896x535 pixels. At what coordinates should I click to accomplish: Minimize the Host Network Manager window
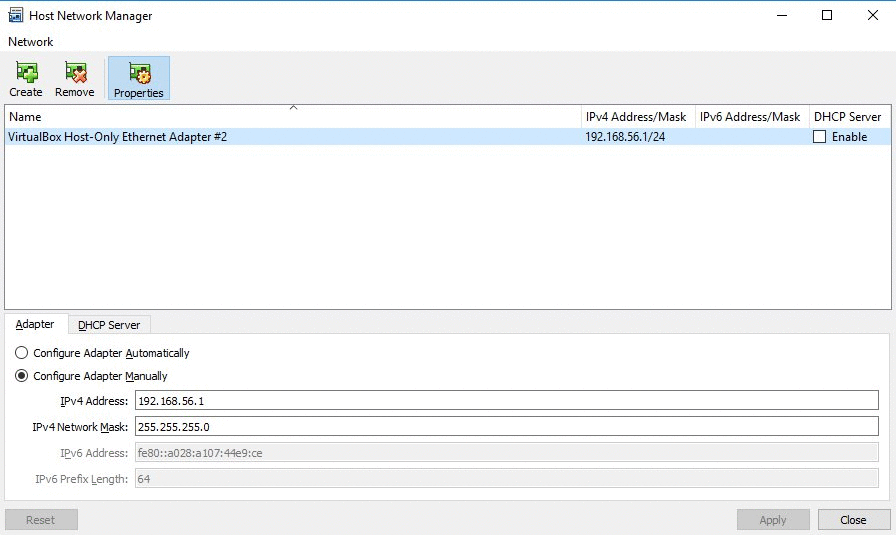(x=782, y=15)
